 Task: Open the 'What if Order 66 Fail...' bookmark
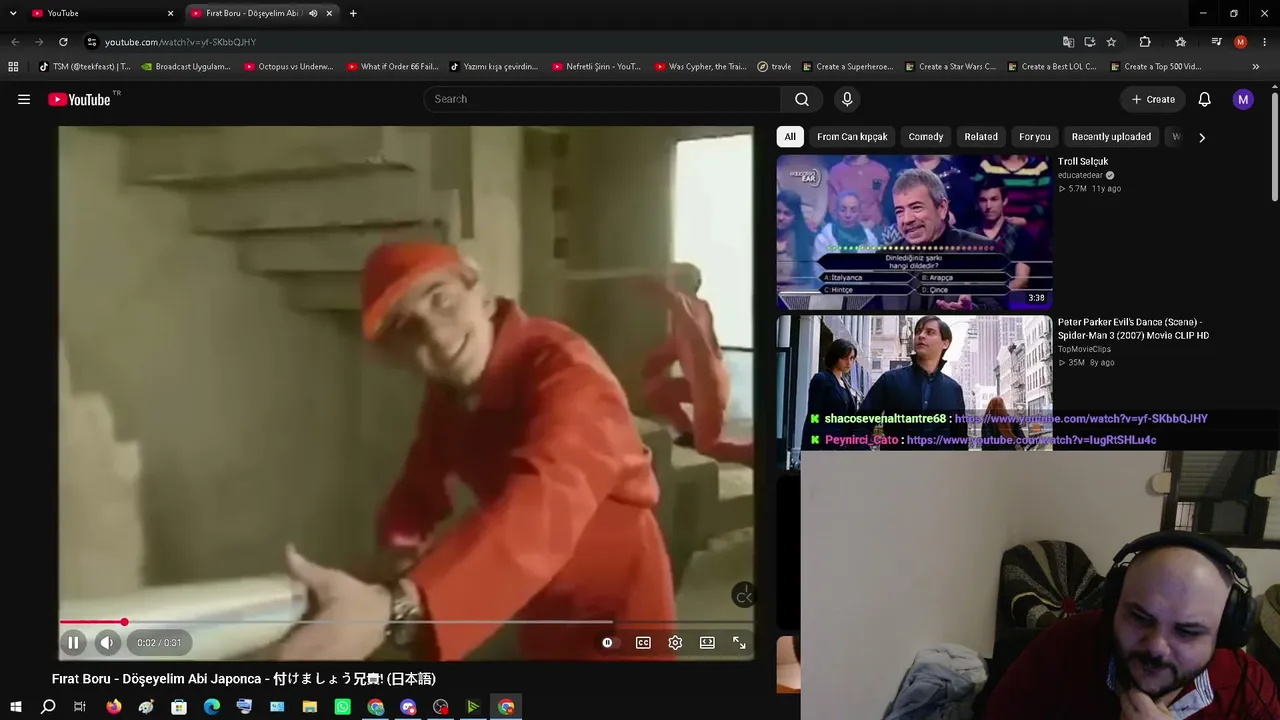tap(393, 67)
